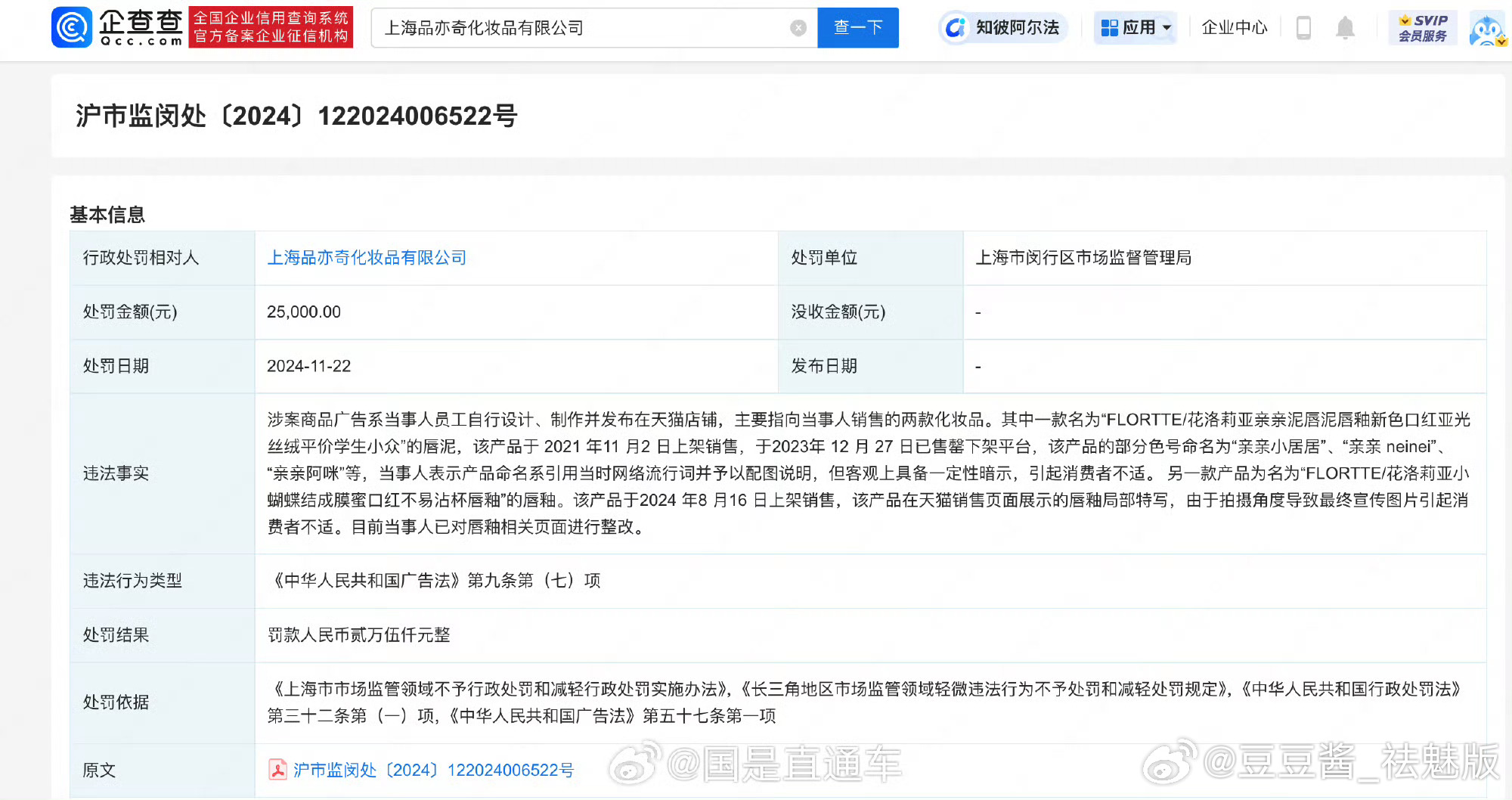Clear the search box with the X icon
1512x800 pixels.
click(798, 28)
